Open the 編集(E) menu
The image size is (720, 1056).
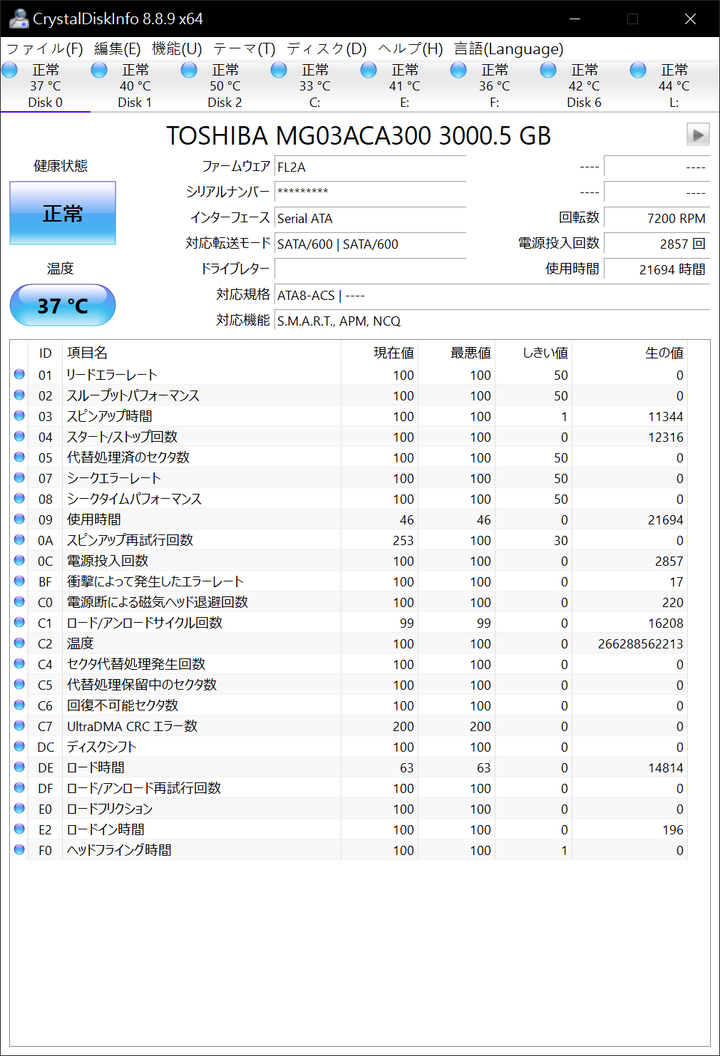click(x=117, y=48)
